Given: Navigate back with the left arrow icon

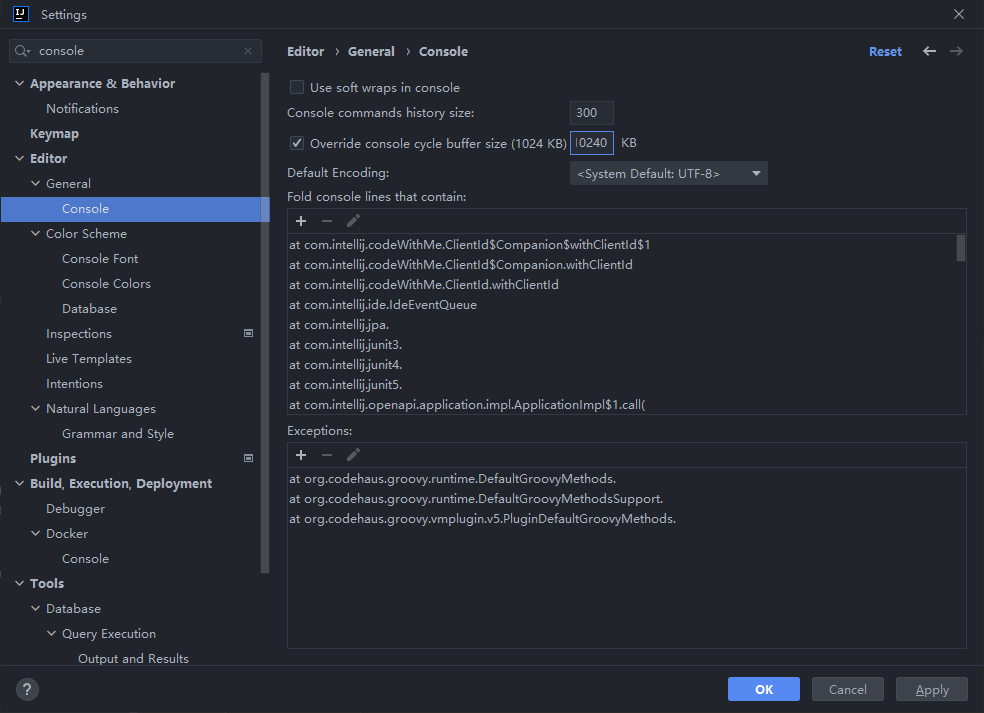Looking at the screenshot, I should click(930, 51).
